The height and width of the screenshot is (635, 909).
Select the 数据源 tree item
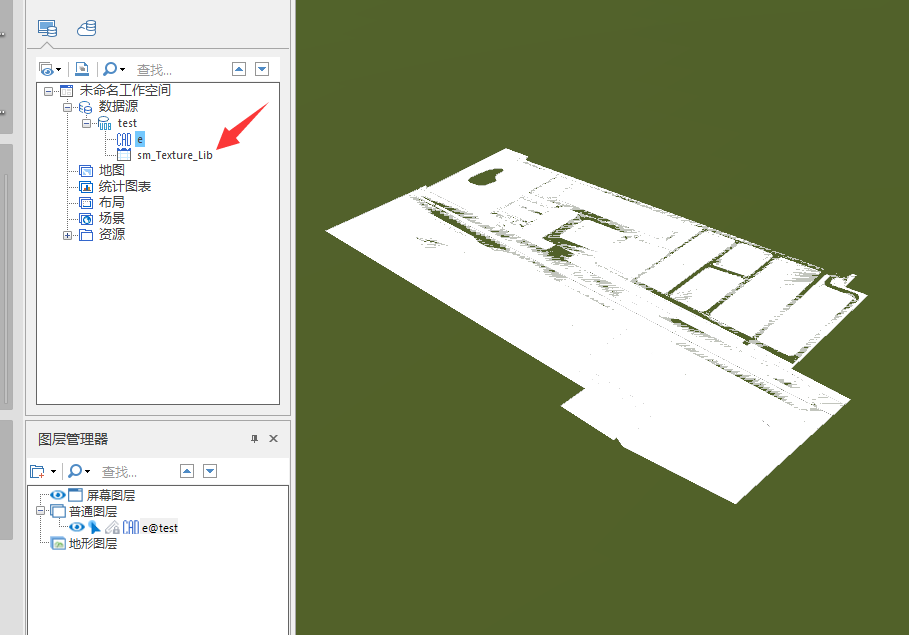118,107
